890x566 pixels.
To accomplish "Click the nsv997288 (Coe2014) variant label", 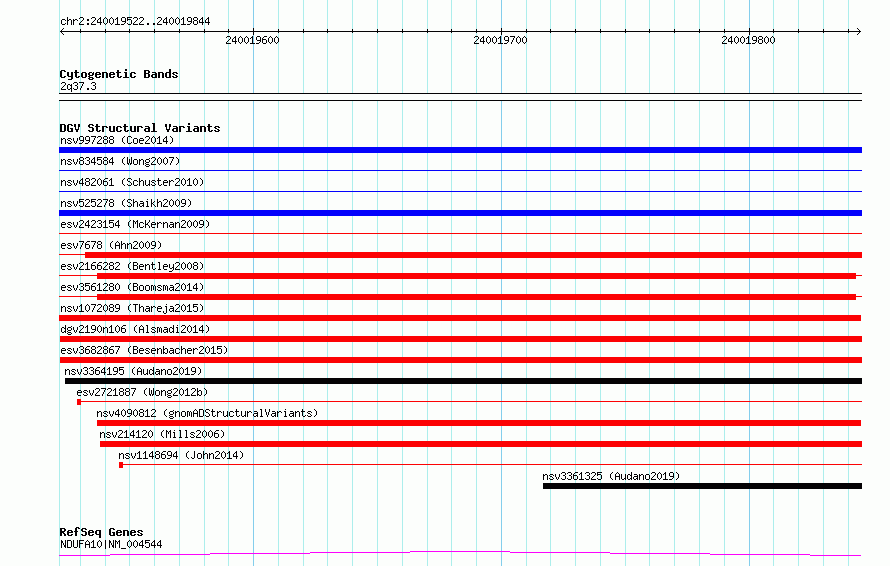I will tap(117, 140).
